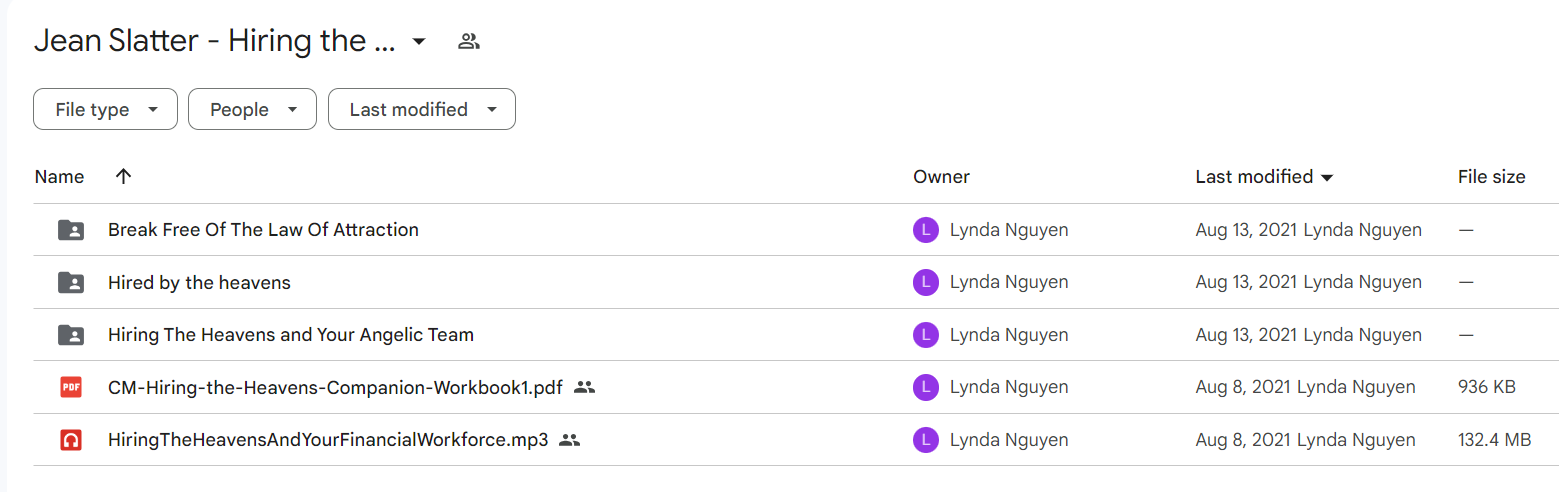Click Lynda Nguyen's purple avatar in the first row

click(x=926, y=230)
